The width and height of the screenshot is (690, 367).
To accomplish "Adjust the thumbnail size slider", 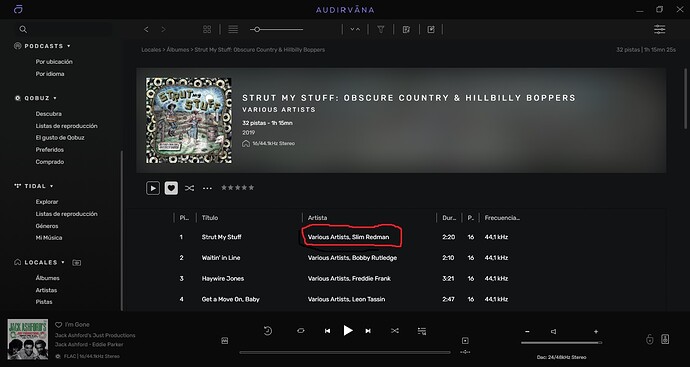I will (x=276, y=29).
